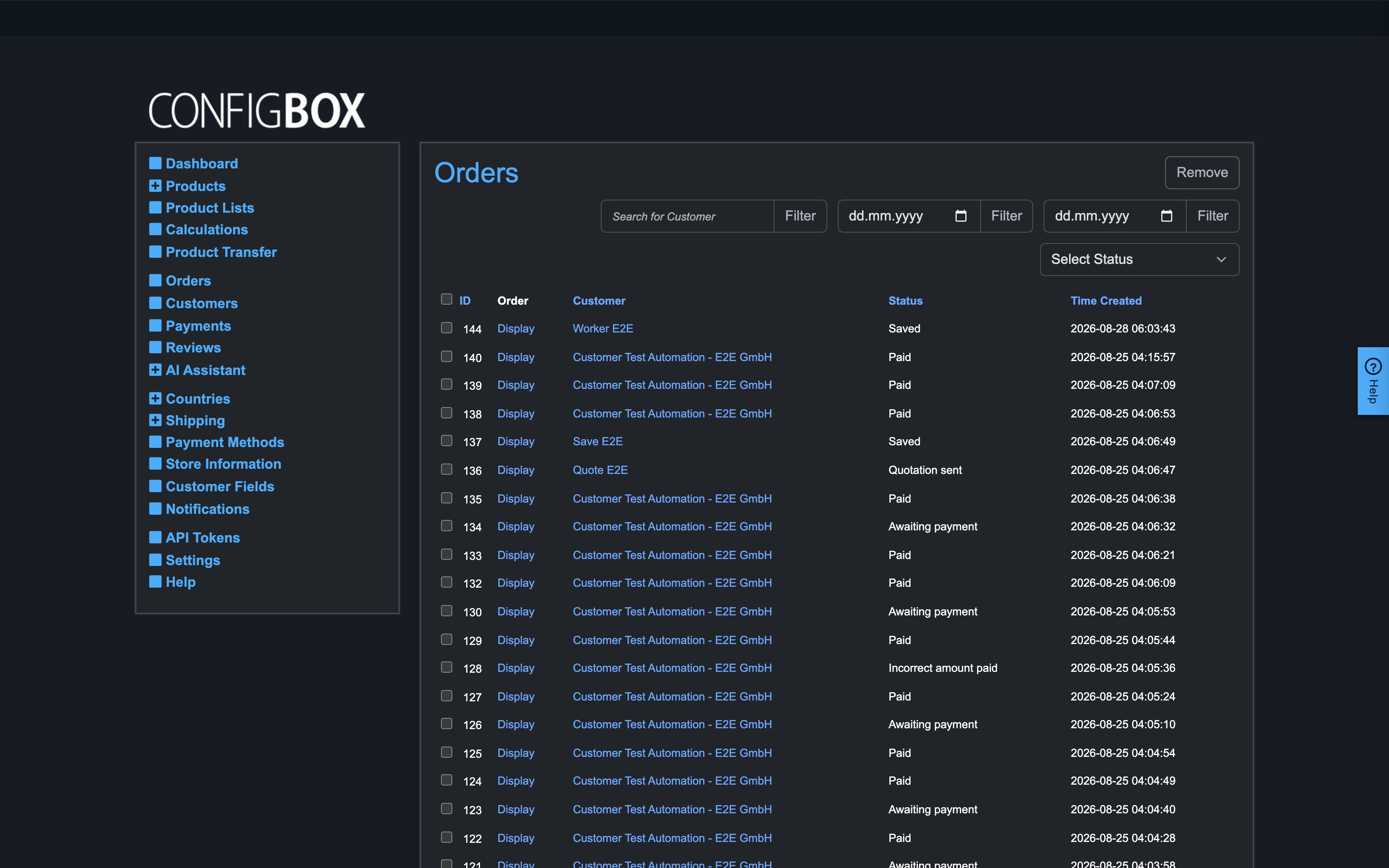The image size is (1389, 868).
Task: Expand the Products plus icon
Action: [x=155, y=185]
